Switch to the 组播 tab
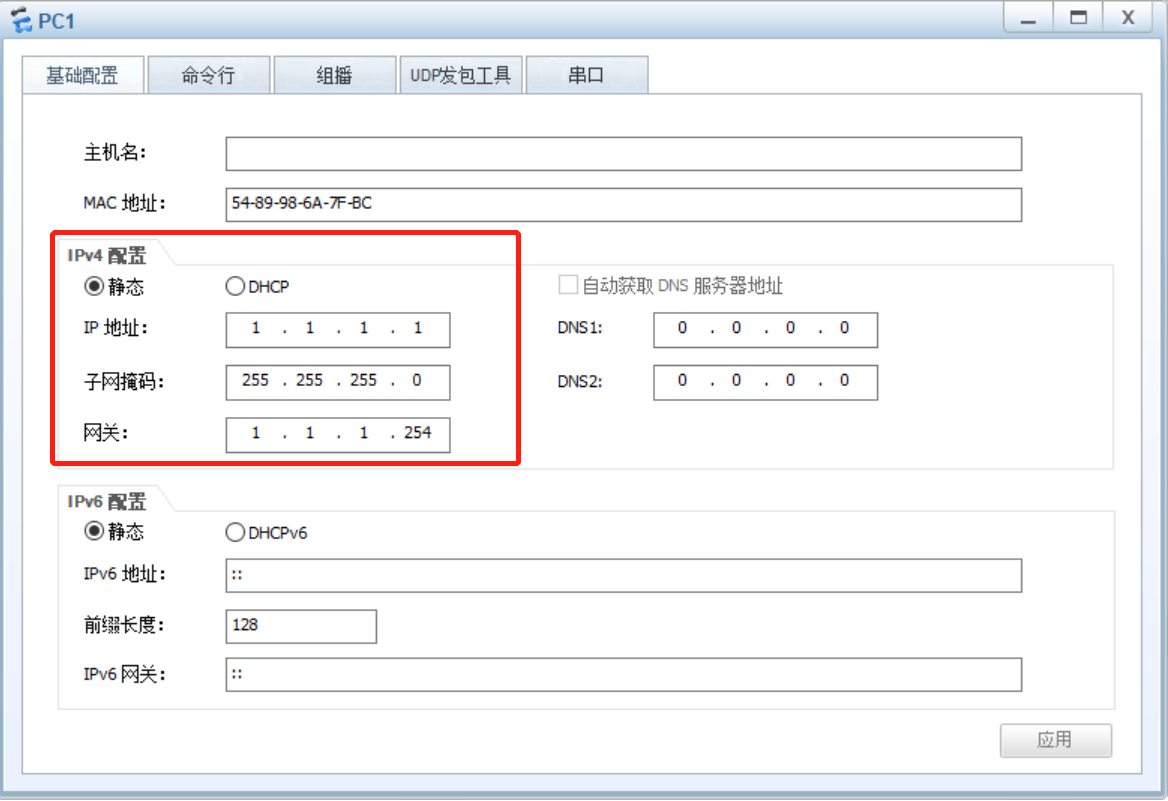This screenshot has width=1168, height=801. (x=334, y=75)
